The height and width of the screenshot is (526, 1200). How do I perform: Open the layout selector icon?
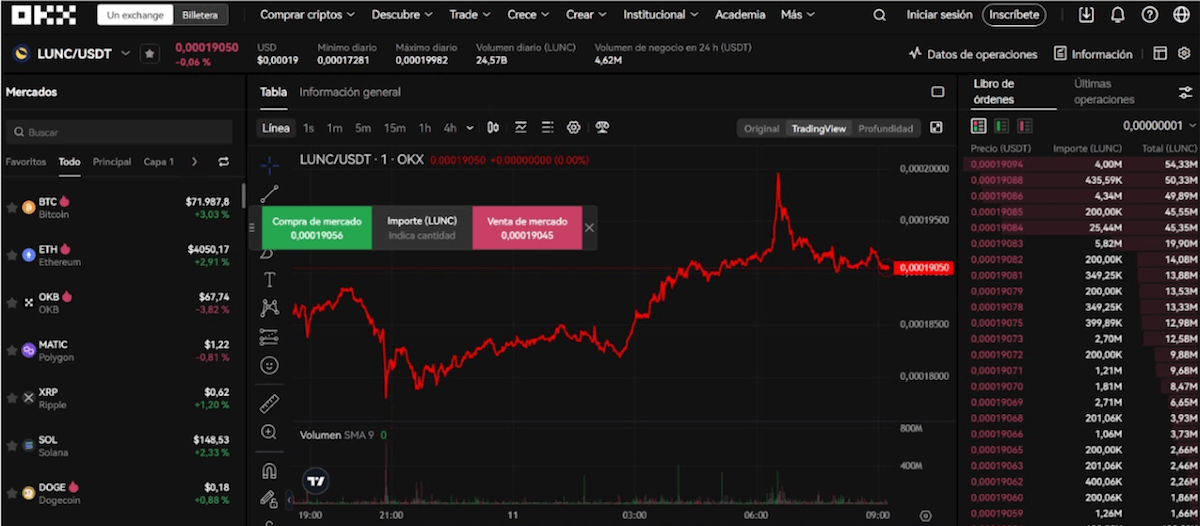(1160, 54)
